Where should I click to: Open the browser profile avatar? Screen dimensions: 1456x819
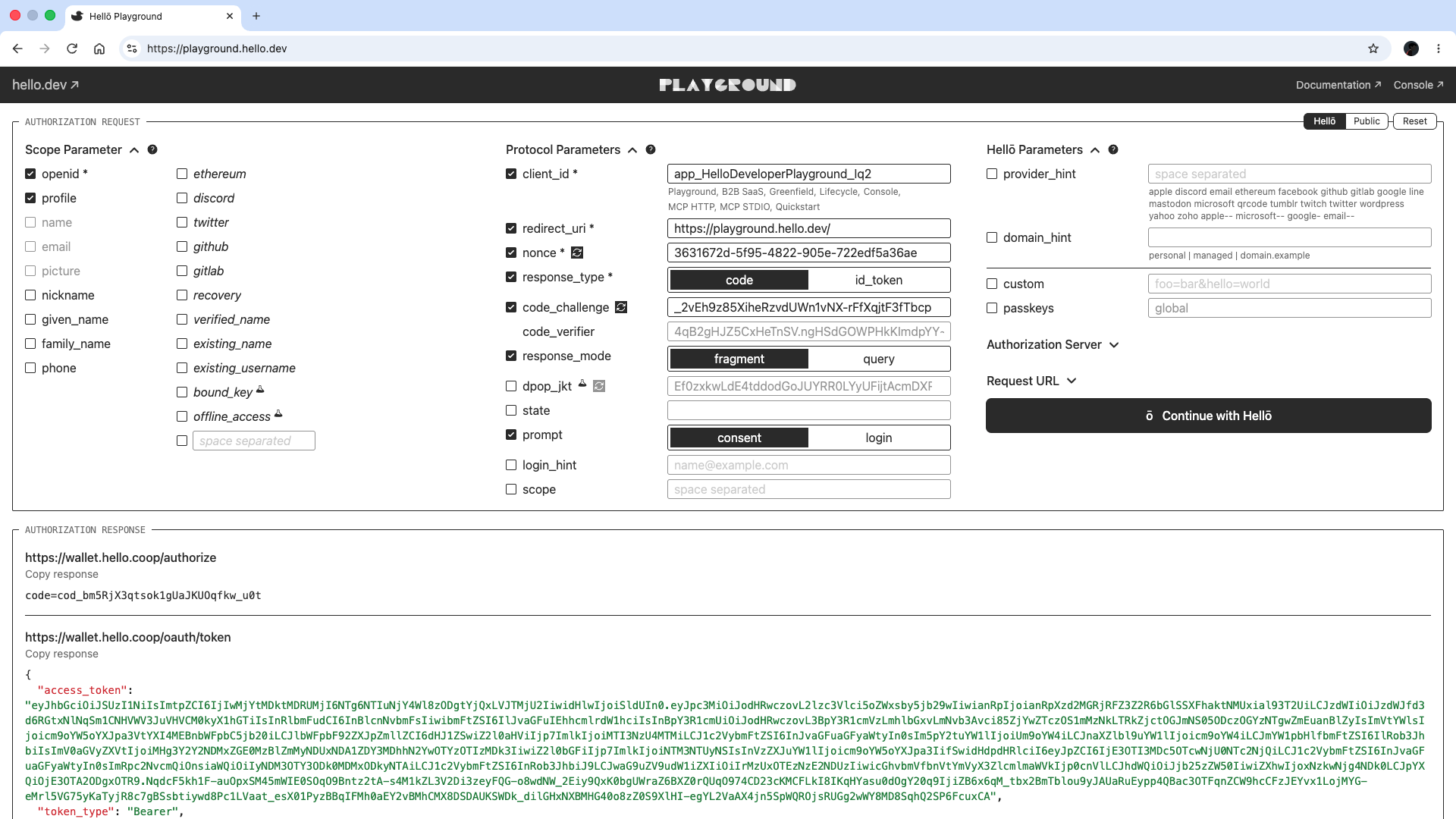1411,49
